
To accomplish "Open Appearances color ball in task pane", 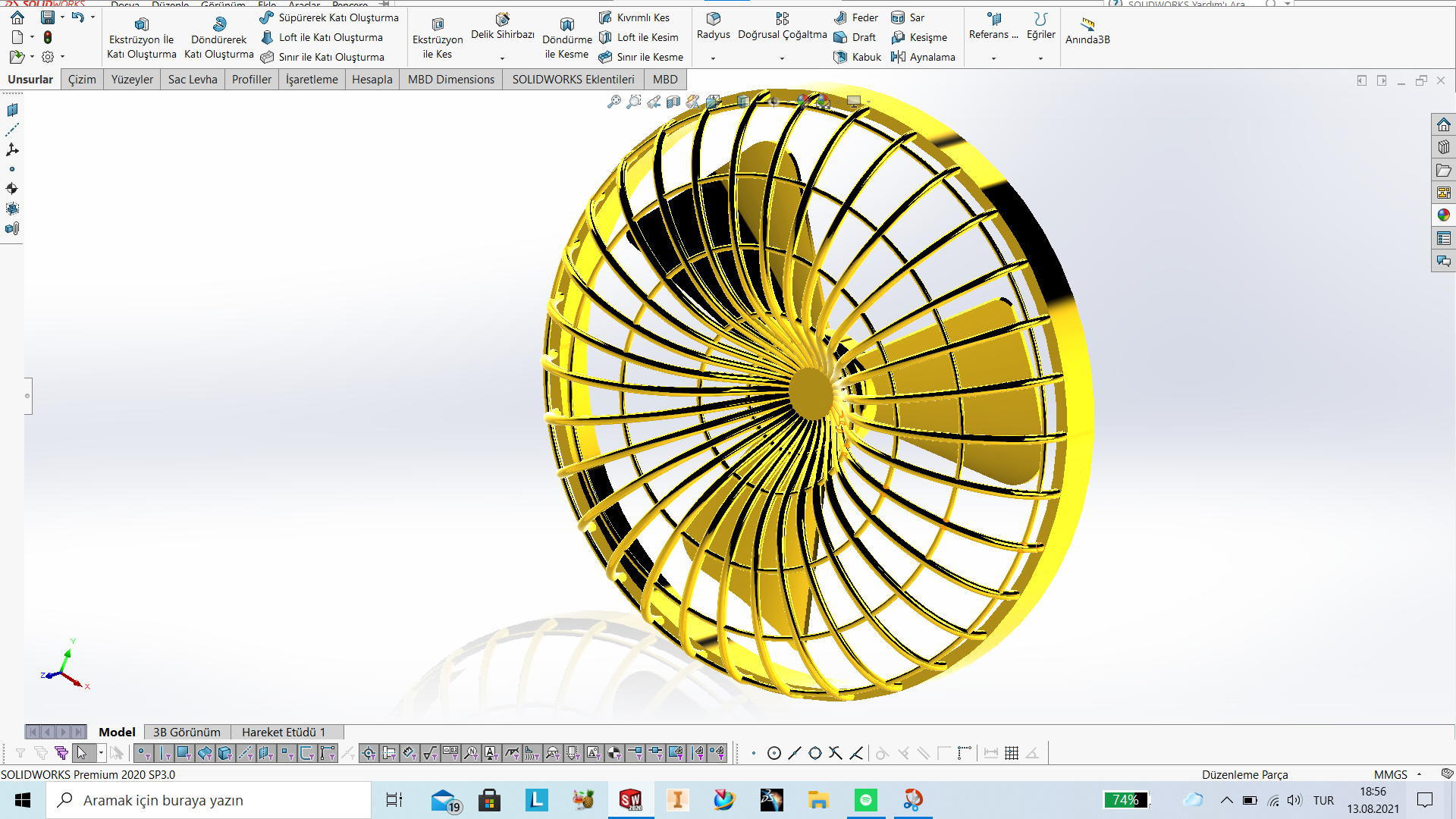I will pyautogui.click(x=1444, y=215).
